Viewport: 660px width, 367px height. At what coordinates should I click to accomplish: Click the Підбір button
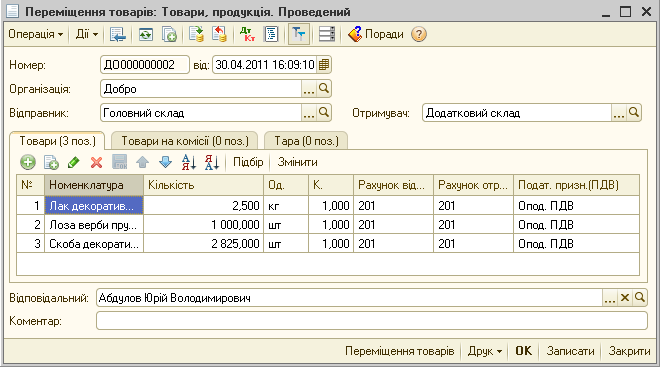(x=248, y=162)
